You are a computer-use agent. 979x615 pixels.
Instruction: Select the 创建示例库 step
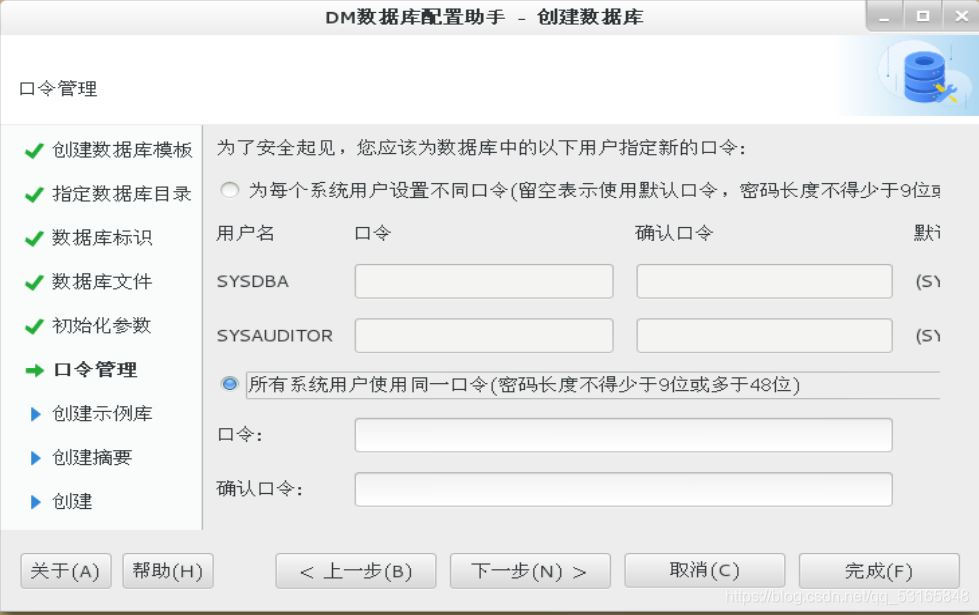coord(102,413)
